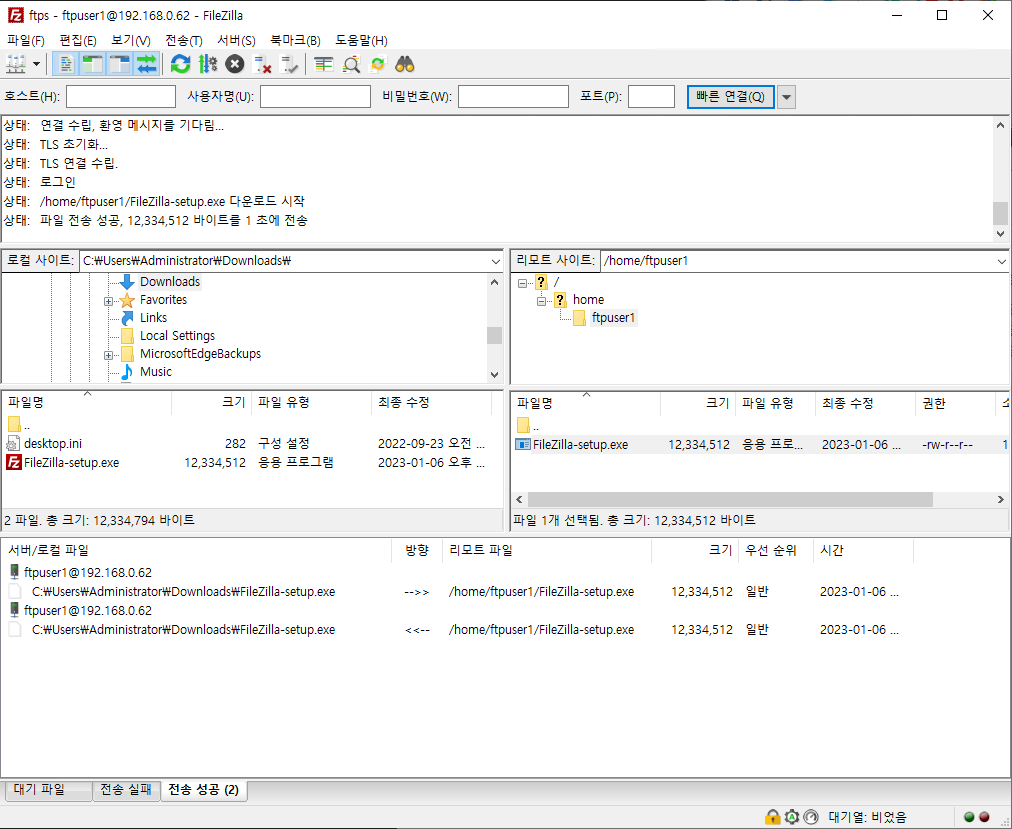
Task: Cancel the current operation icon
Action: pyautogui.click(x=235, y=64)
